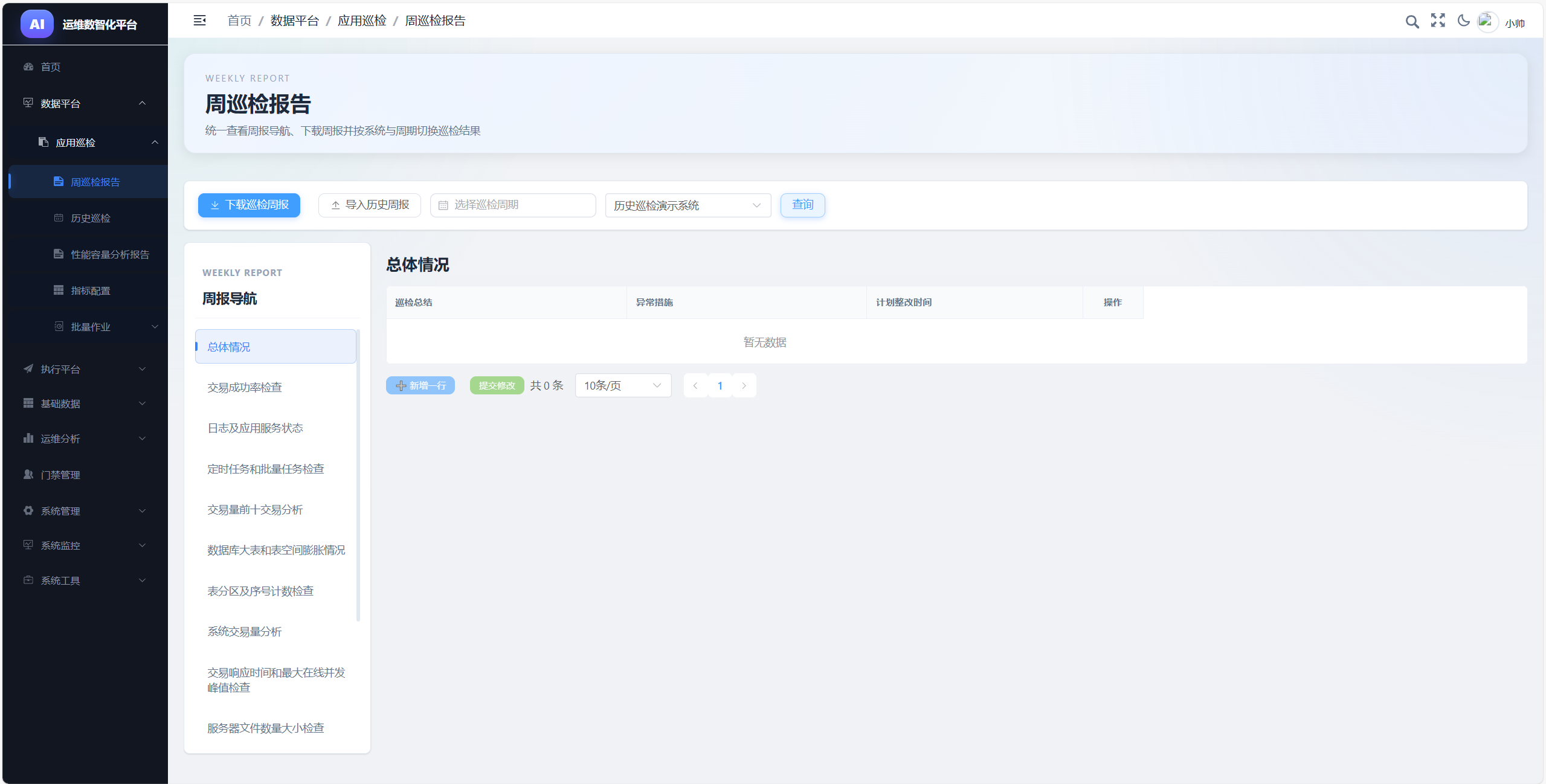Image resolution: width=1546 pixels, height=784 pixels.
Task: Click the plus icon on 新增一行
Action: pos(401,385)
